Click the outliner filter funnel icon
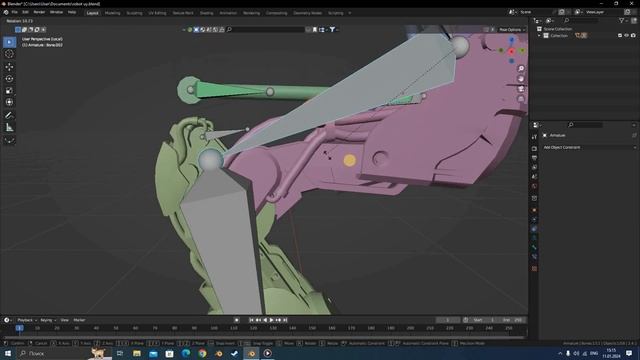The height and width of the screenshot is (360, 640). pyautogui.click(x=621, y=20)
